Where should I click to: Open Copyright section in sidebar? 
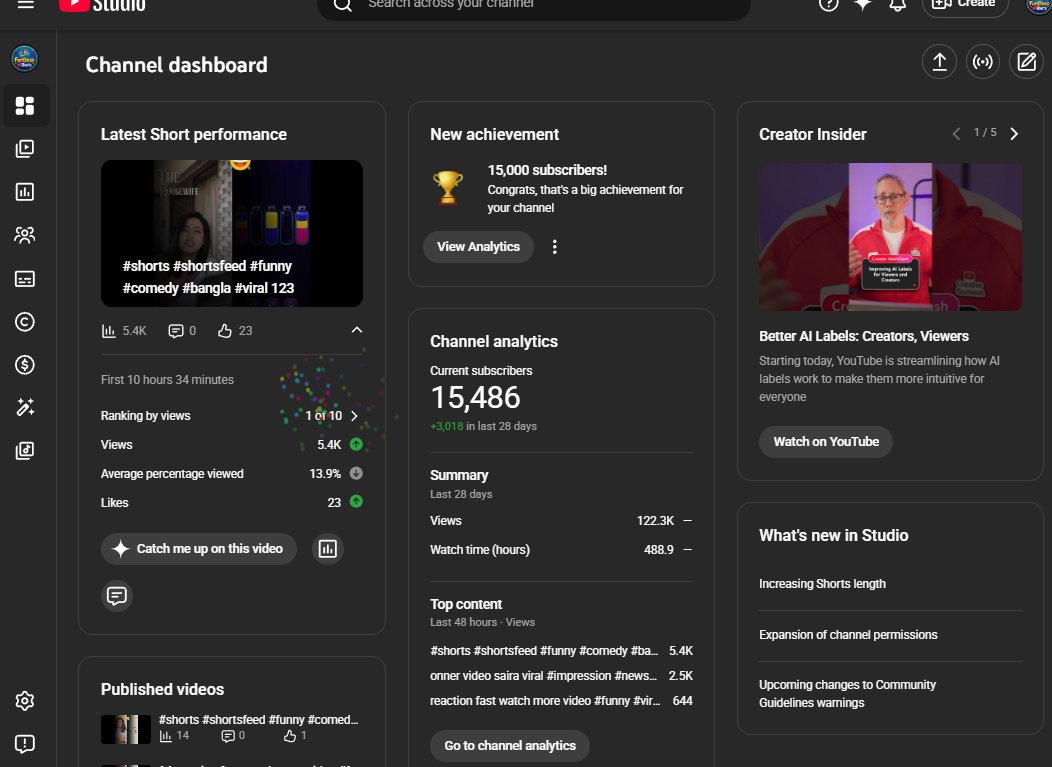point(25,321)
